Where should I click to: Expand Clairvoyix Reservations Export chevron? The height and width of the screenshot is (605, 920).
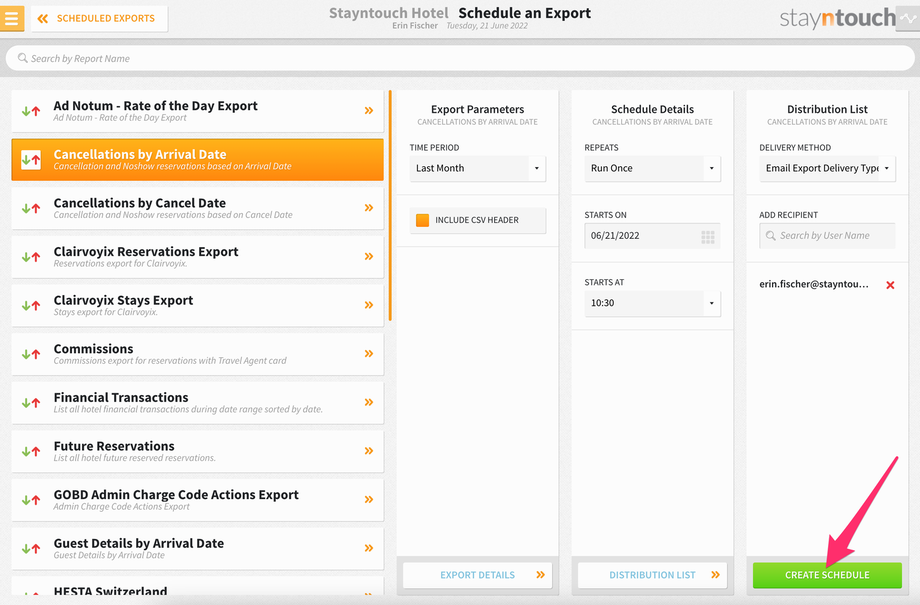pyautogui.click(x=368, y=256)
